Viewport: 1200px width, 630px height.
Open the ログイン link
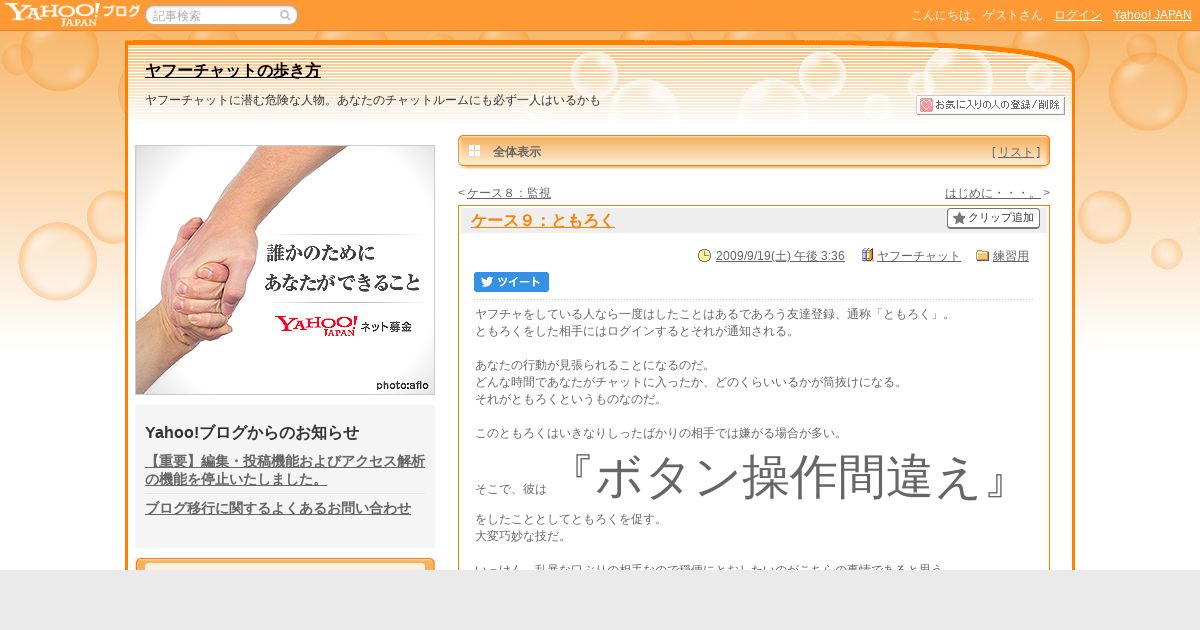[x=1078, y=15]
